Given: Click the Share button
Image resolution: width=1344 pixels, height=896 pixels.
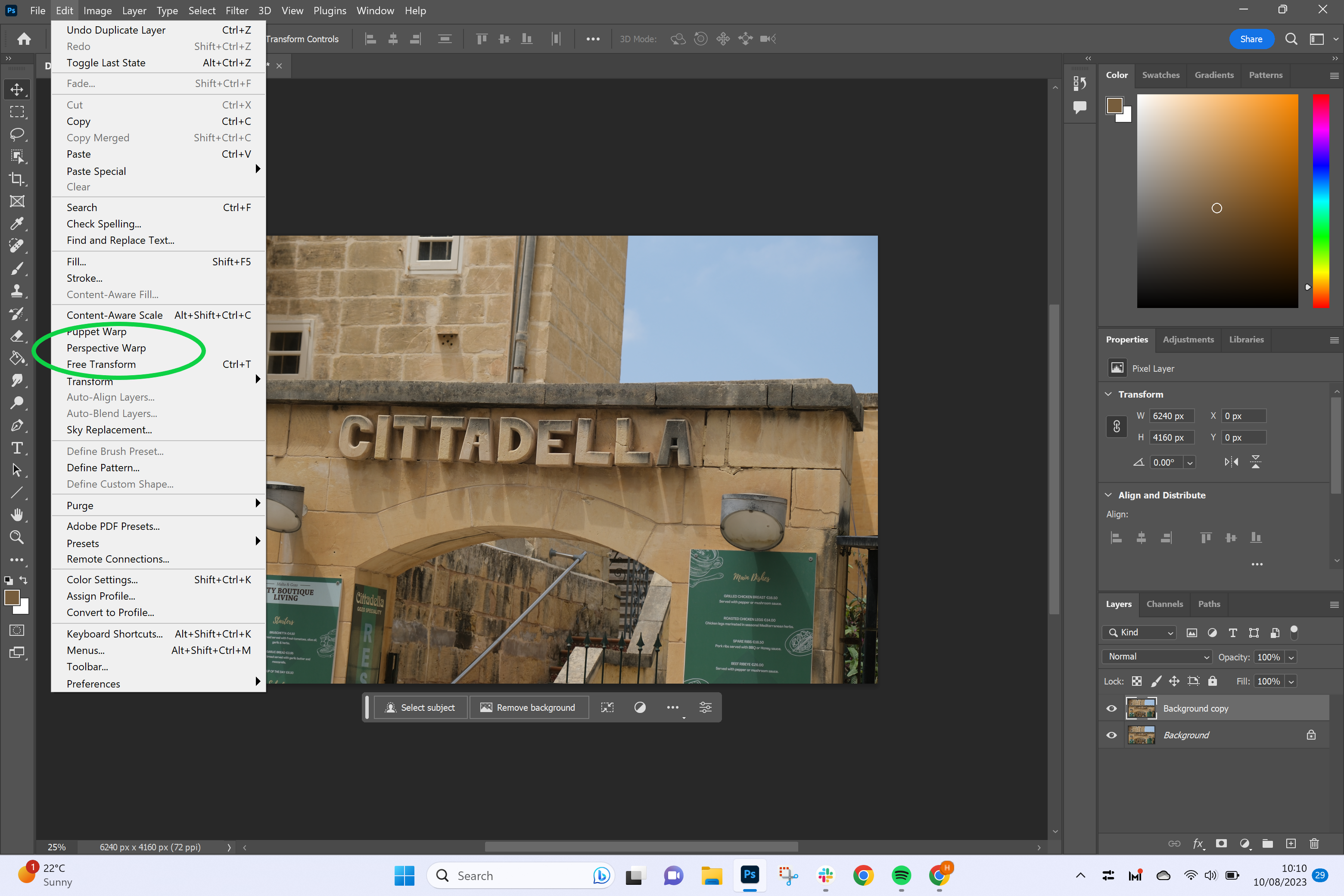Looking at the screenshot, I should (1251, 39).
